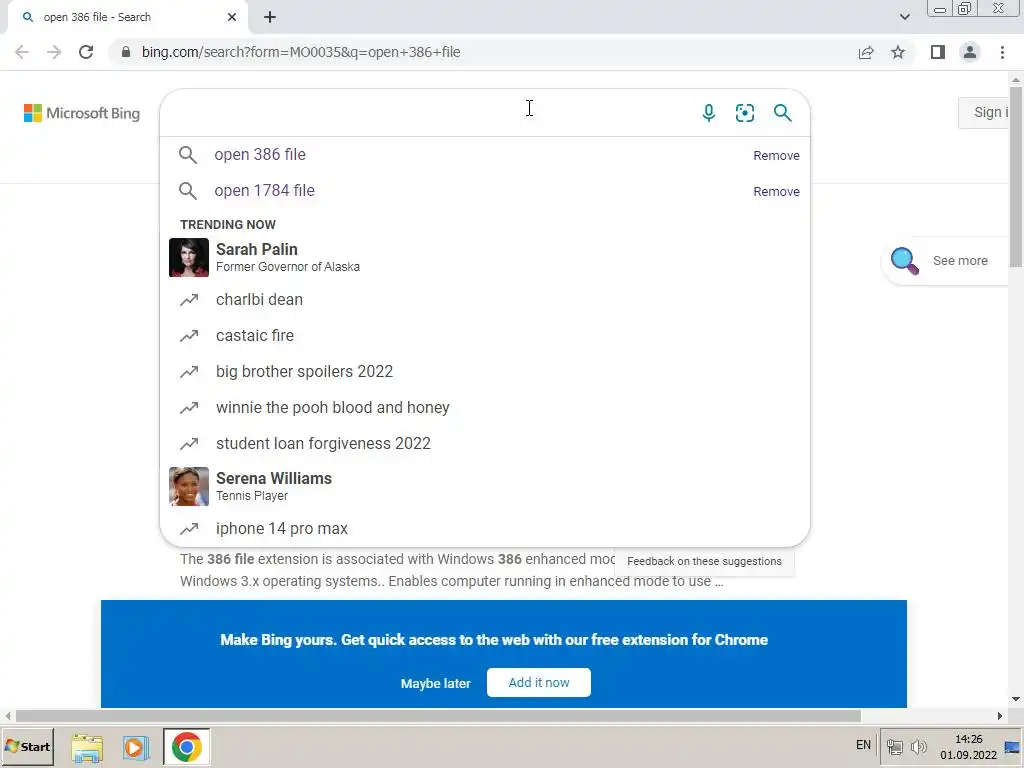Click the padlock site info icon
The height and width of the screenshot is (768, 1024).
click(x=126, y=52)
